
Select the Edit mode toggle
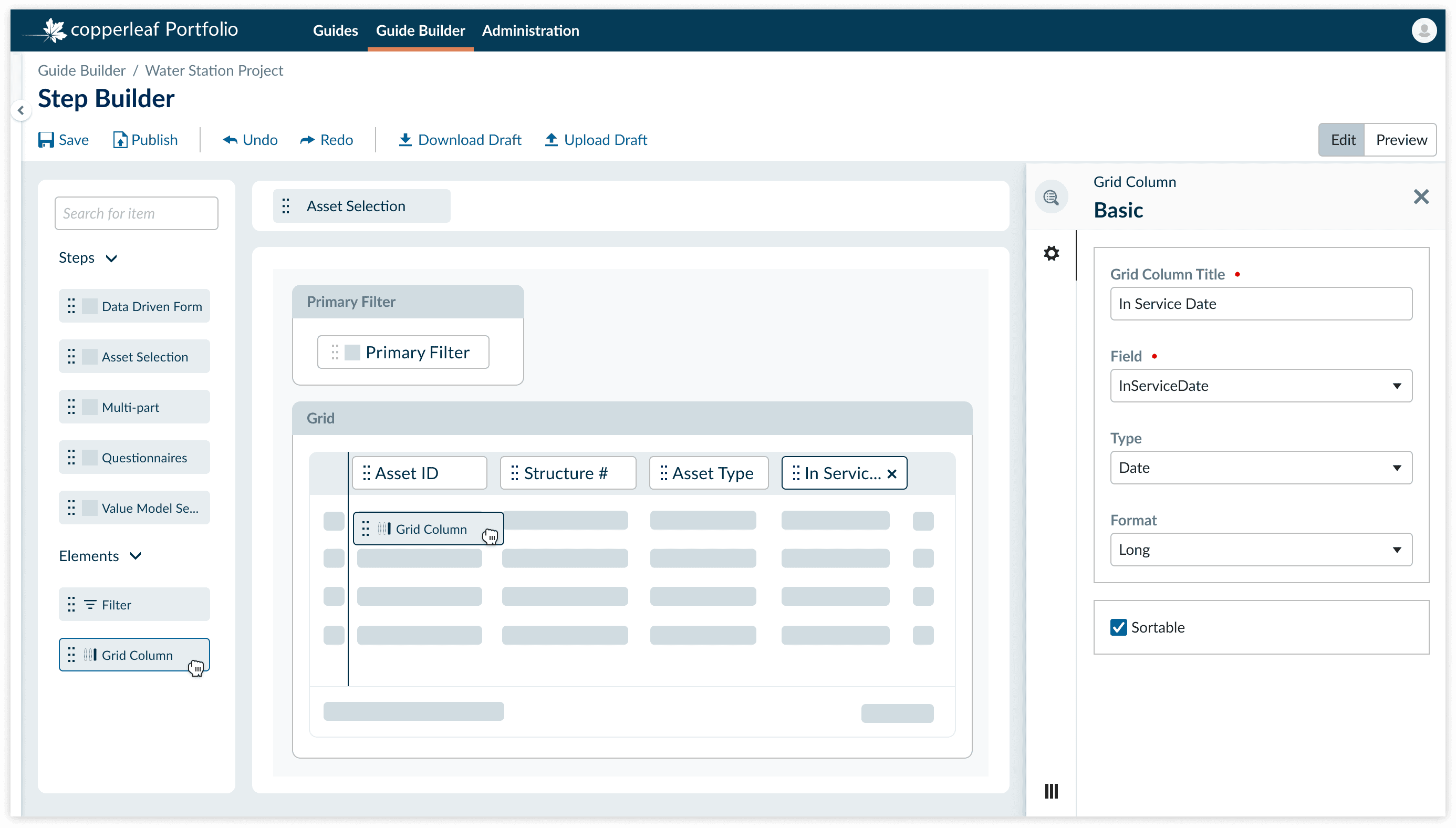[1343, 140]
